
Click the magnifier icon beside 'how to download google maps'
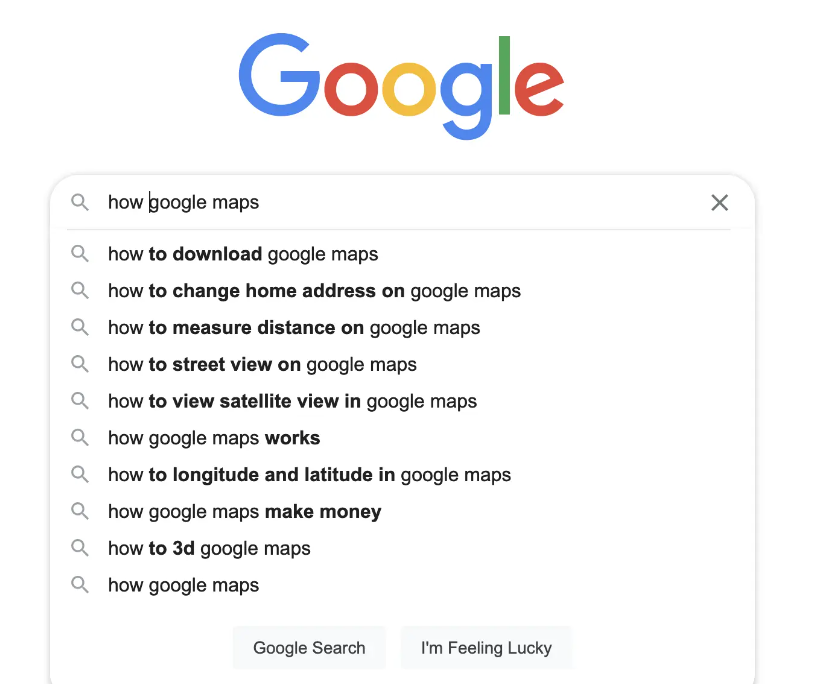click(x=80, y=254)
